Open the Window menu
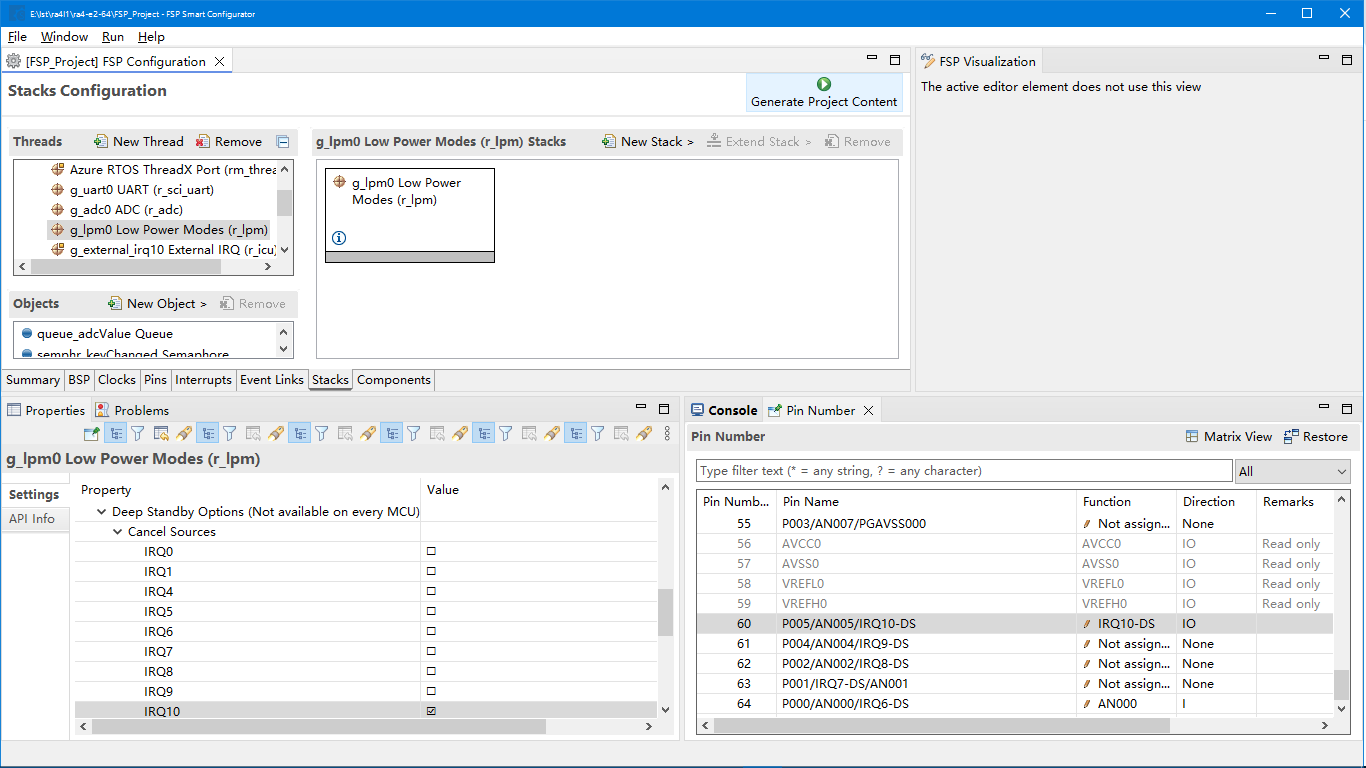1366x768 pixels. [x=64, y=37]
